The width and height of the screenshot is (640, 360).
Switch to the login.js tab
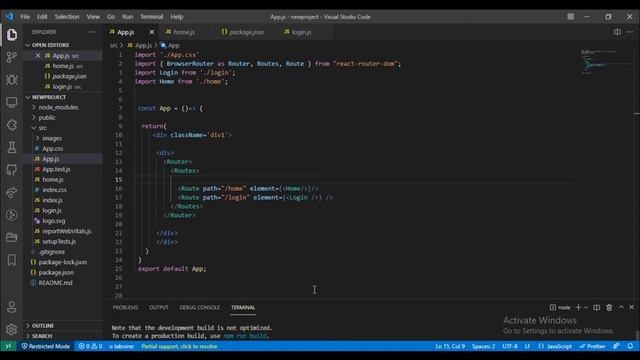[302, 32]
